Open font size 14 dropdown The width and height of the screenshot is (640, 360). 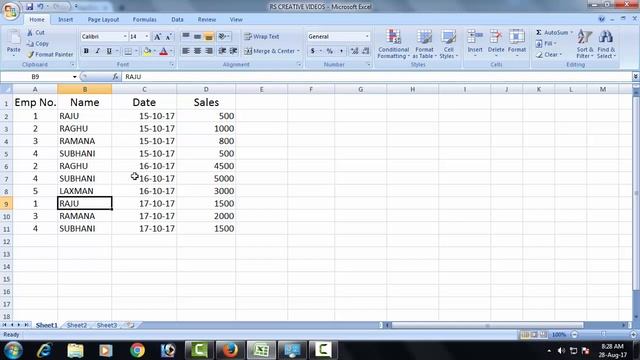pyautogui.click(x=147, y=37)
